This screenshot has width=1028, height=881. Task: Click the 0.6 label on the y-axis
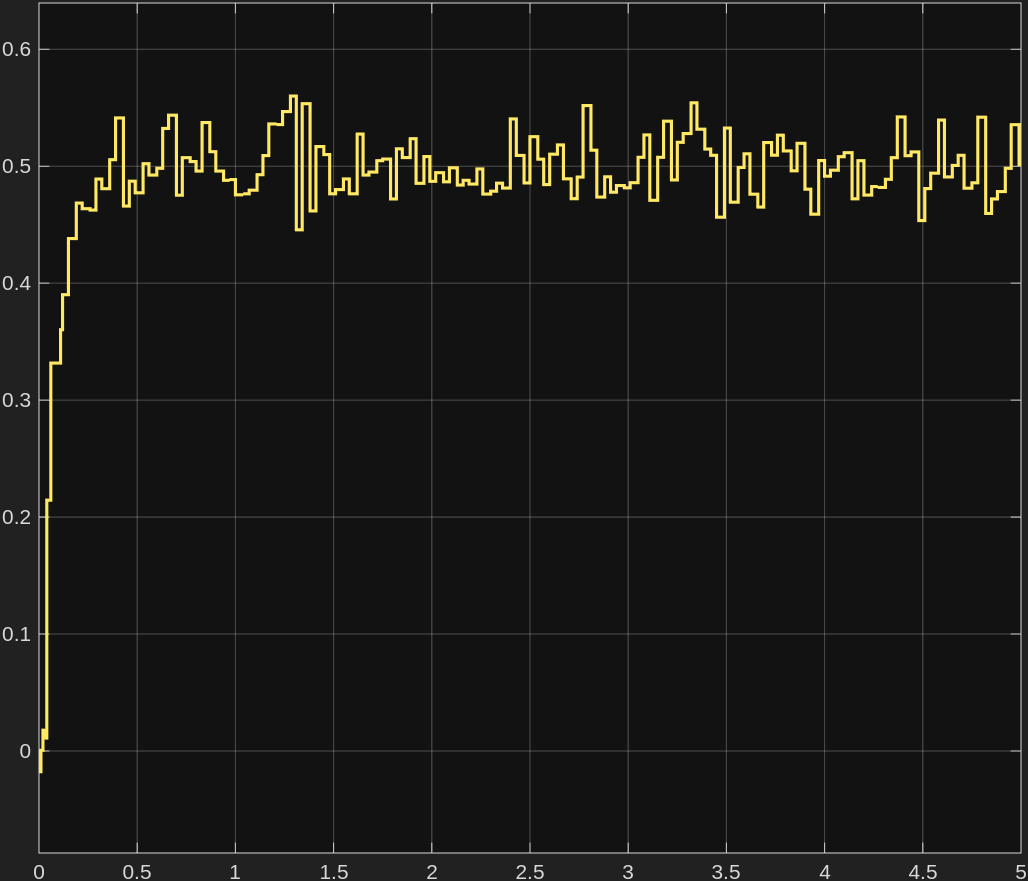click(x=16, y=49)
